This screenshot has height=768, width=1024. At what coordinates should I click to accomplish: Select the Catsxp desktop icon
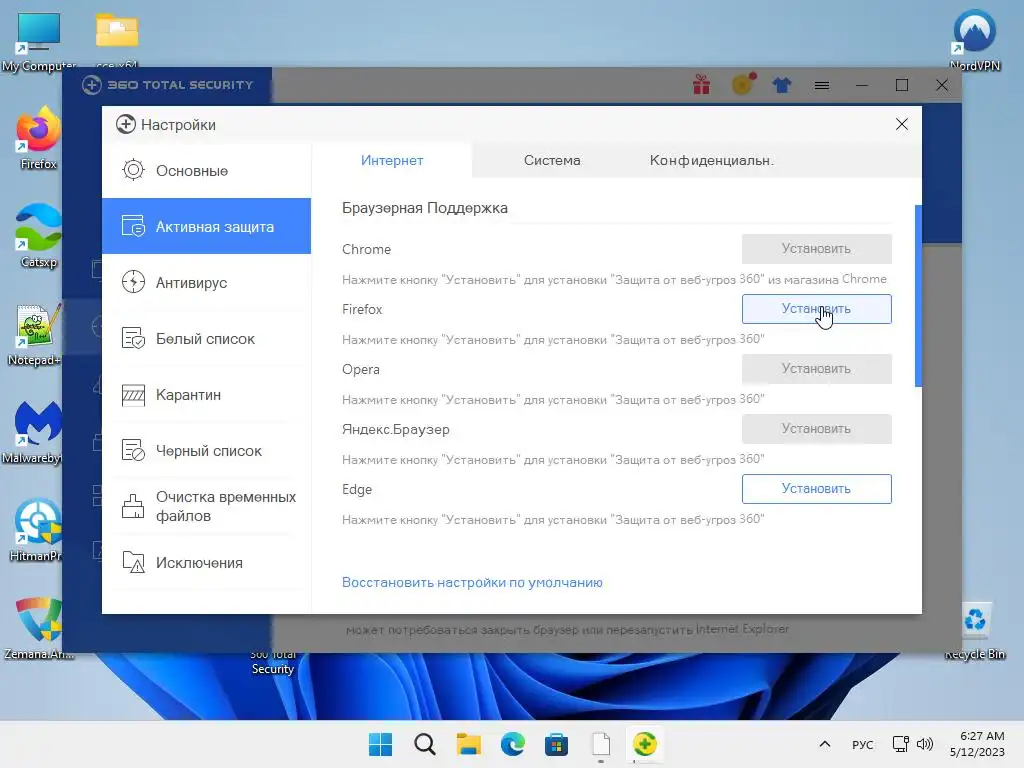click(38, 236)
